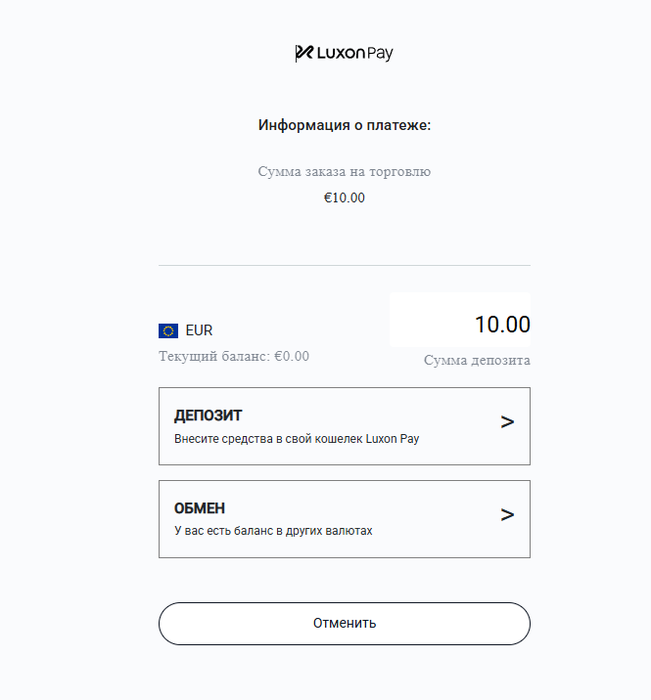
Task: Cancel the payment with the Отменить button
Action: (x=344, y=623)
